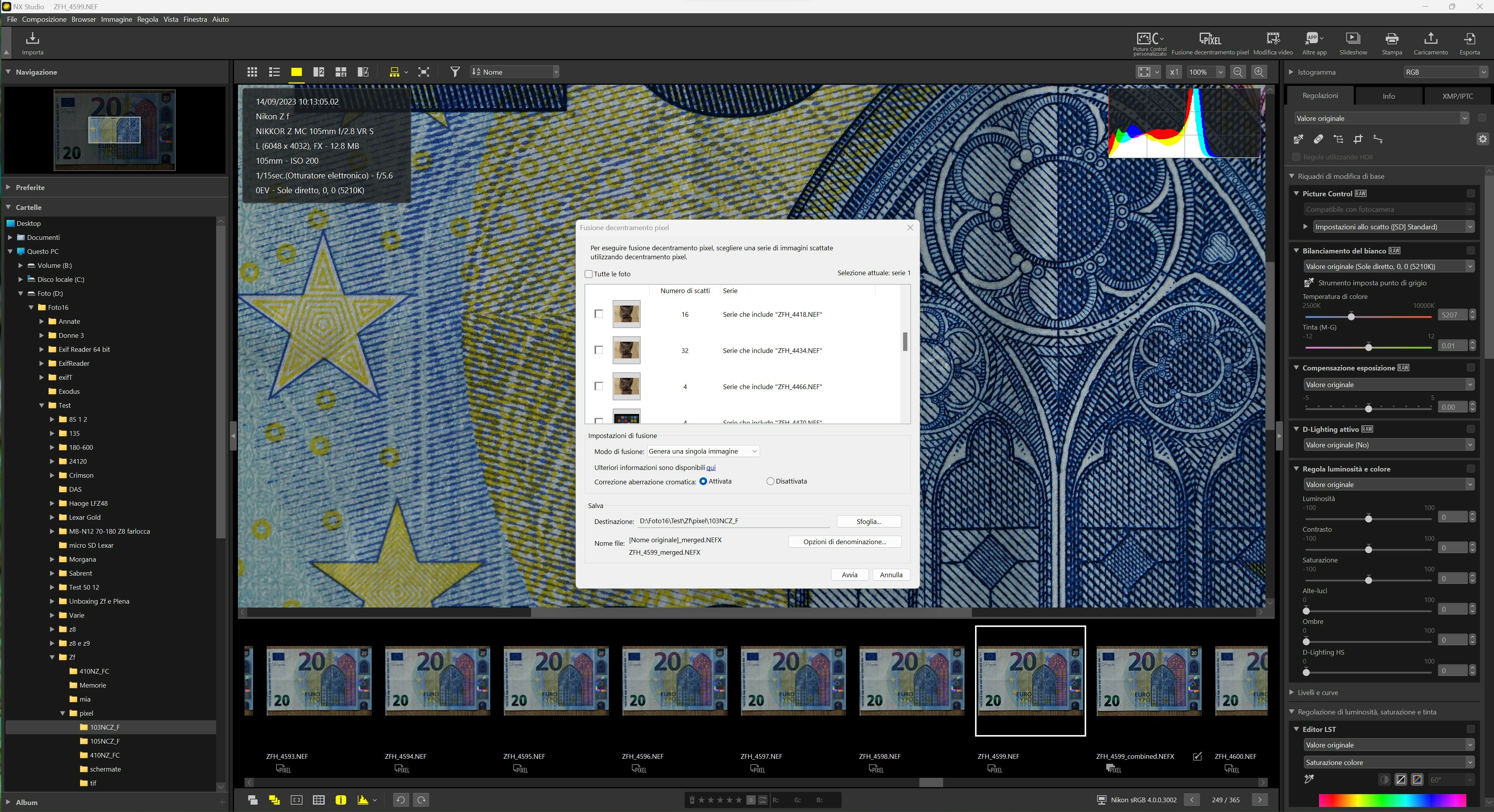Click the zoom in magnifier icon
1494x812 pixels.
click(1258, 72)
